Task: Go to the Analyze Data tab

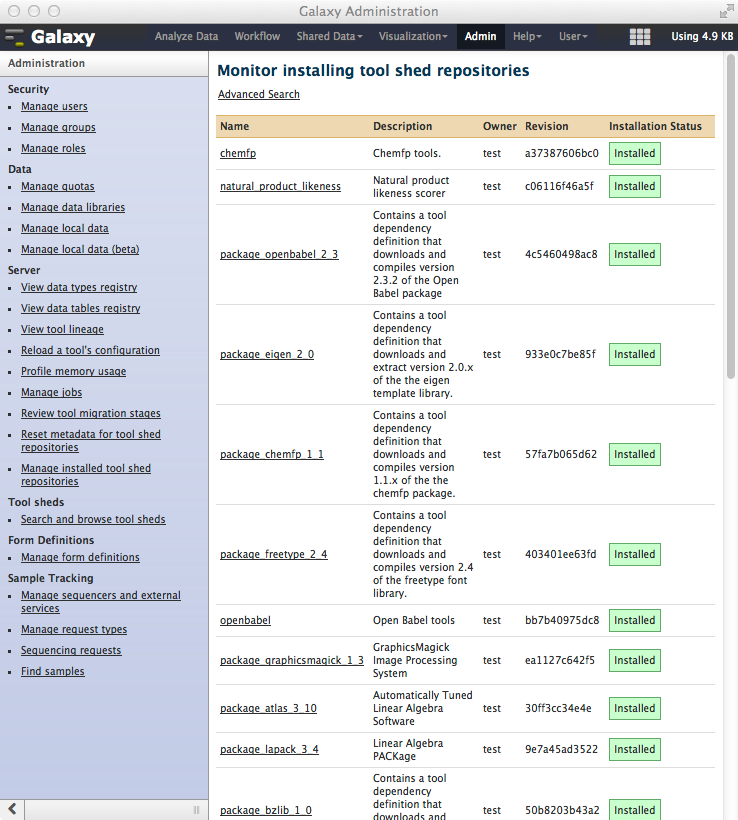Action: click(x=186, y=37)
